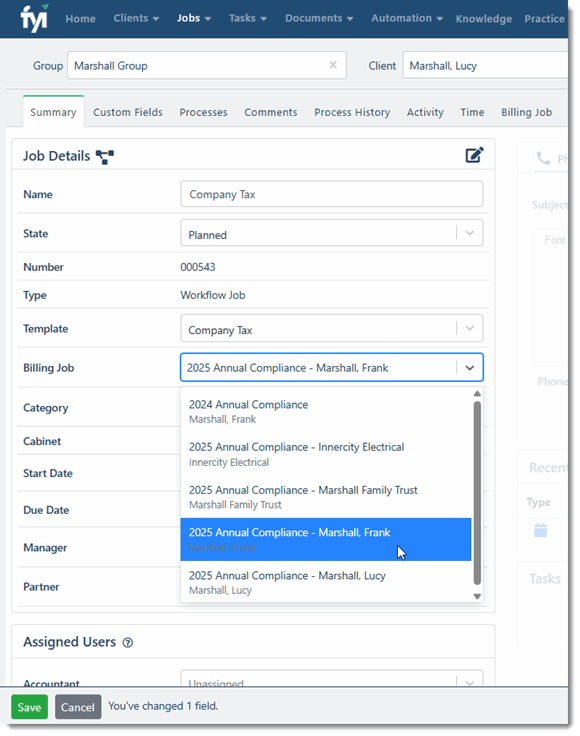Click the Cabinet field label
The image size is (580, 736).
click(42, 441)
